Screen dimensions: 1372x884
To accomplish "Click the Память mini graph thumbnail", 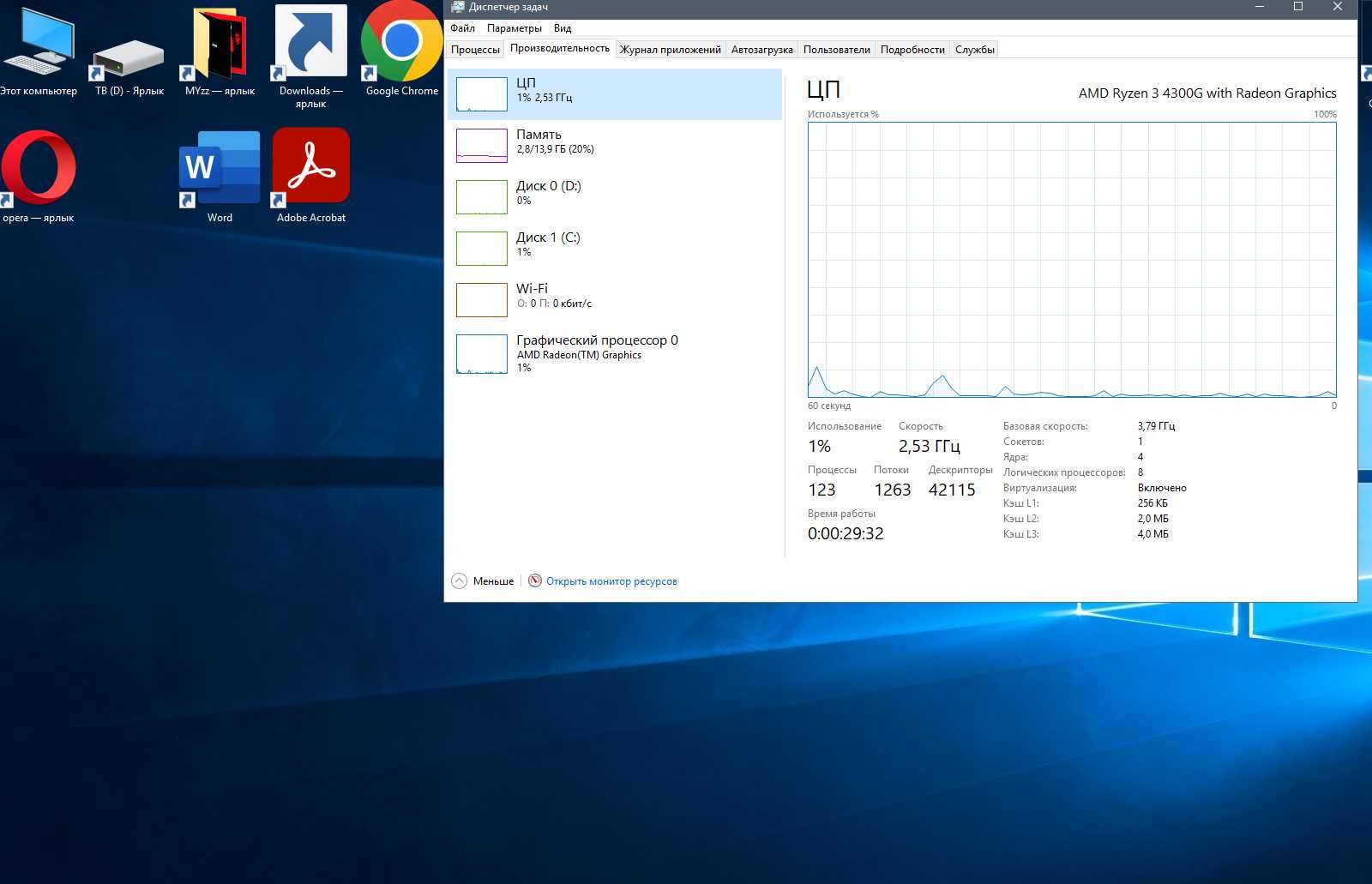I will pyautogui.click(x=482, y=146).
